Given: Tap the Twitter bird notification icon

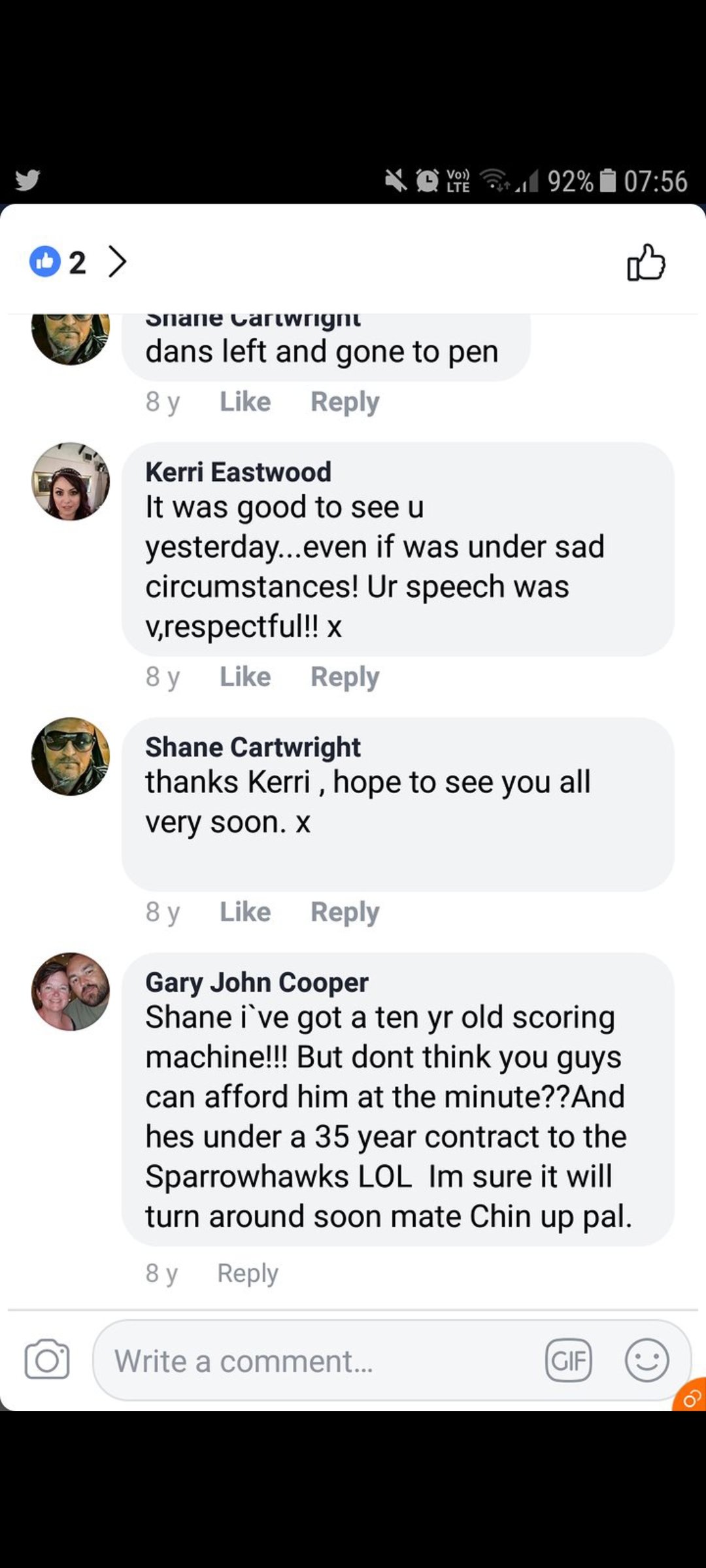Looking at the screenshot, I should (27, 180).
